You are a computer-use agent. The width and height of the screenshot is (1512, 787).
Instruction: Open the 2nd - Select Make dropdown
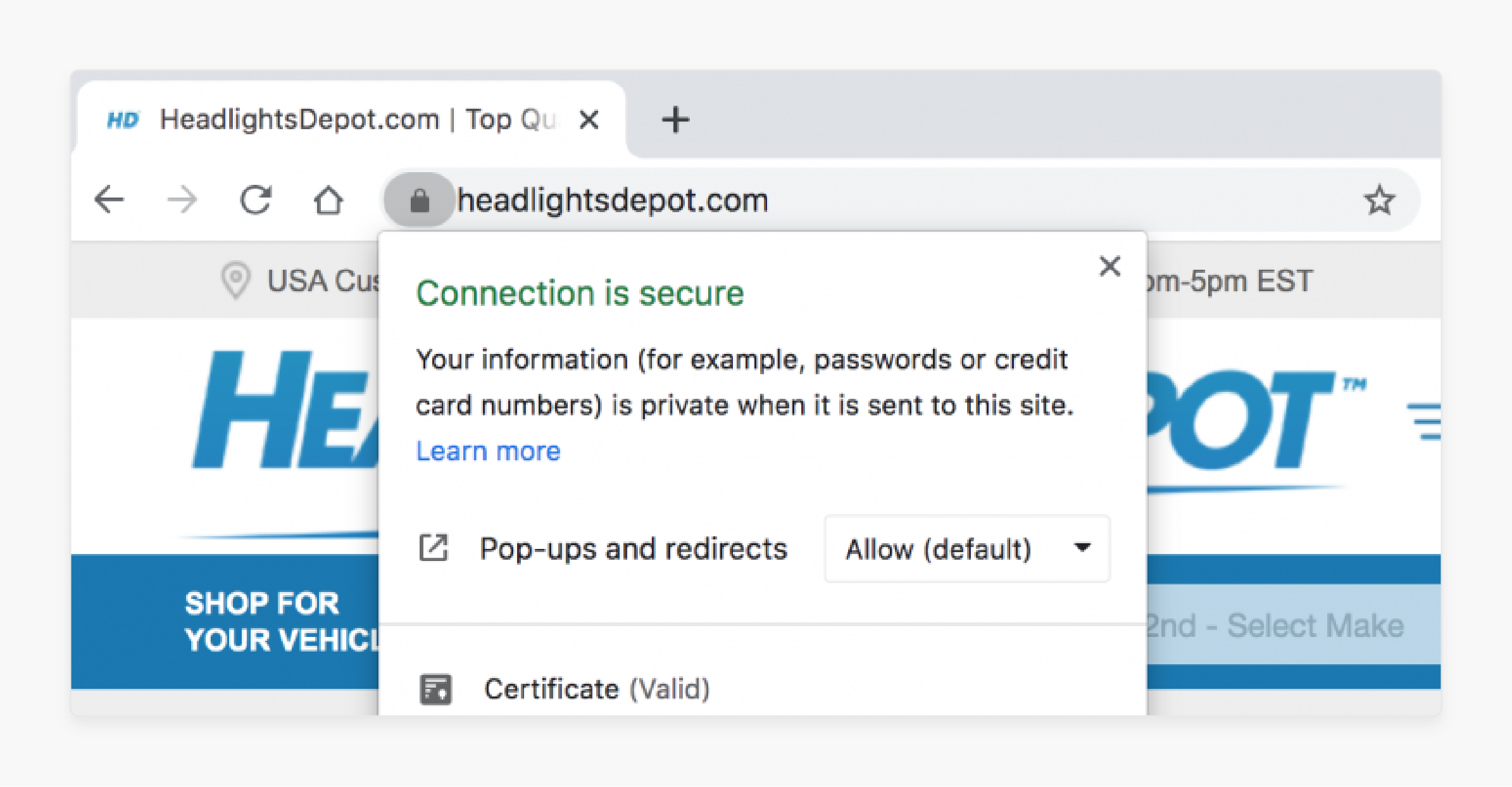click(x=1293, y=625)
